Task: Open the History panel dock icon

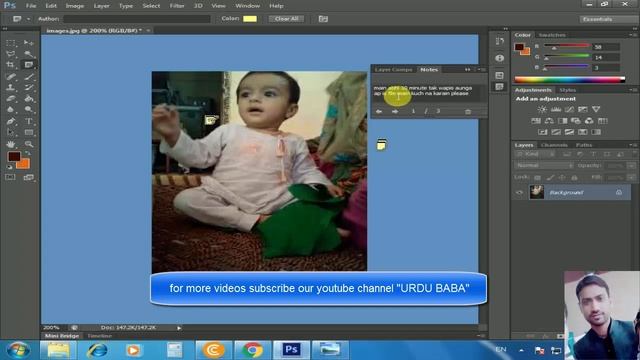Action: point(500,41)
